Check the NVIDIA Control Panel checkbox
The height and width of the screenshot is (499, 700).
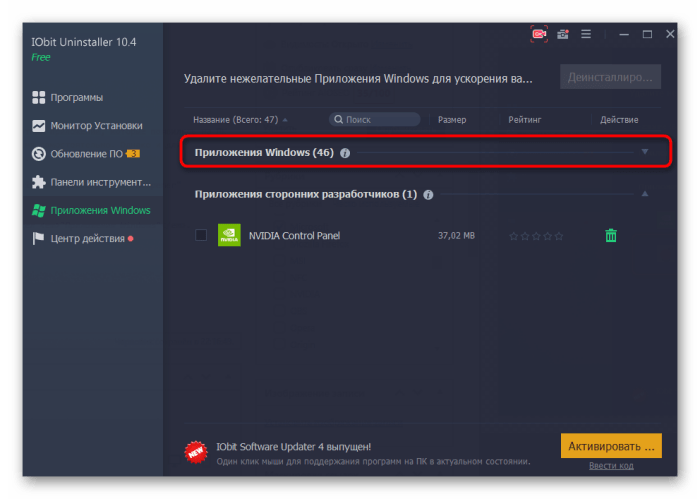201,235
